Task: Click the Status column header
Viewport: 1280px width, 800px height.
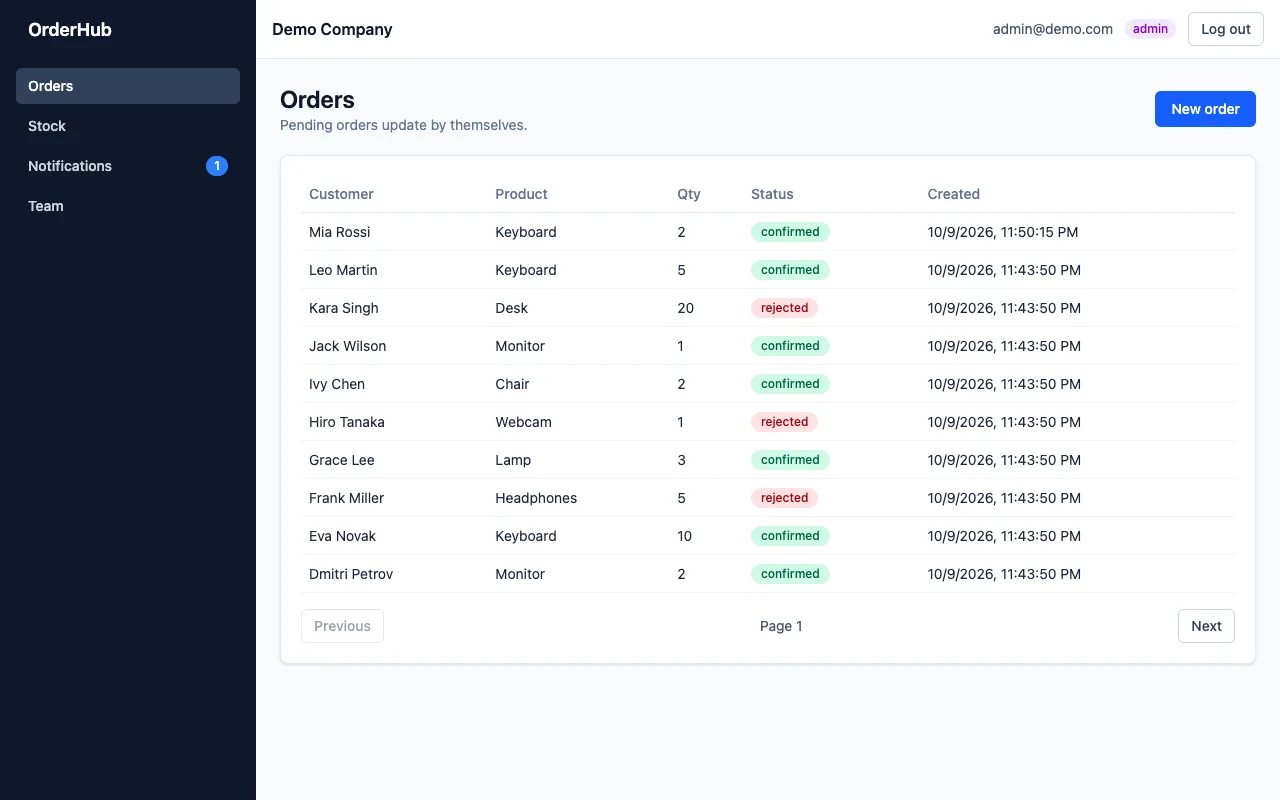Action: (x=772, y=194)
